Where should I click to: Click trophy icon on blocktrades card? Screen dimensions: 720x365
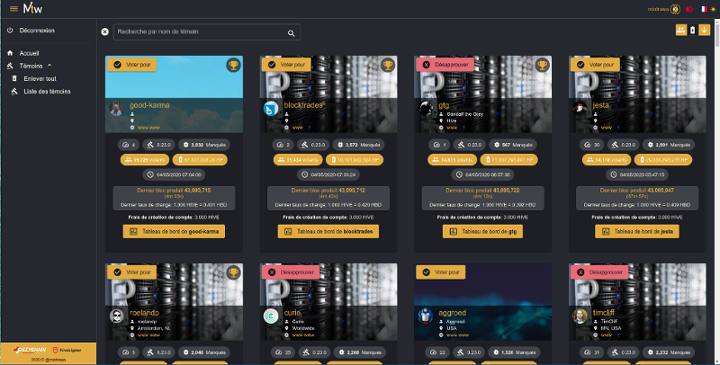coord(388,65)
